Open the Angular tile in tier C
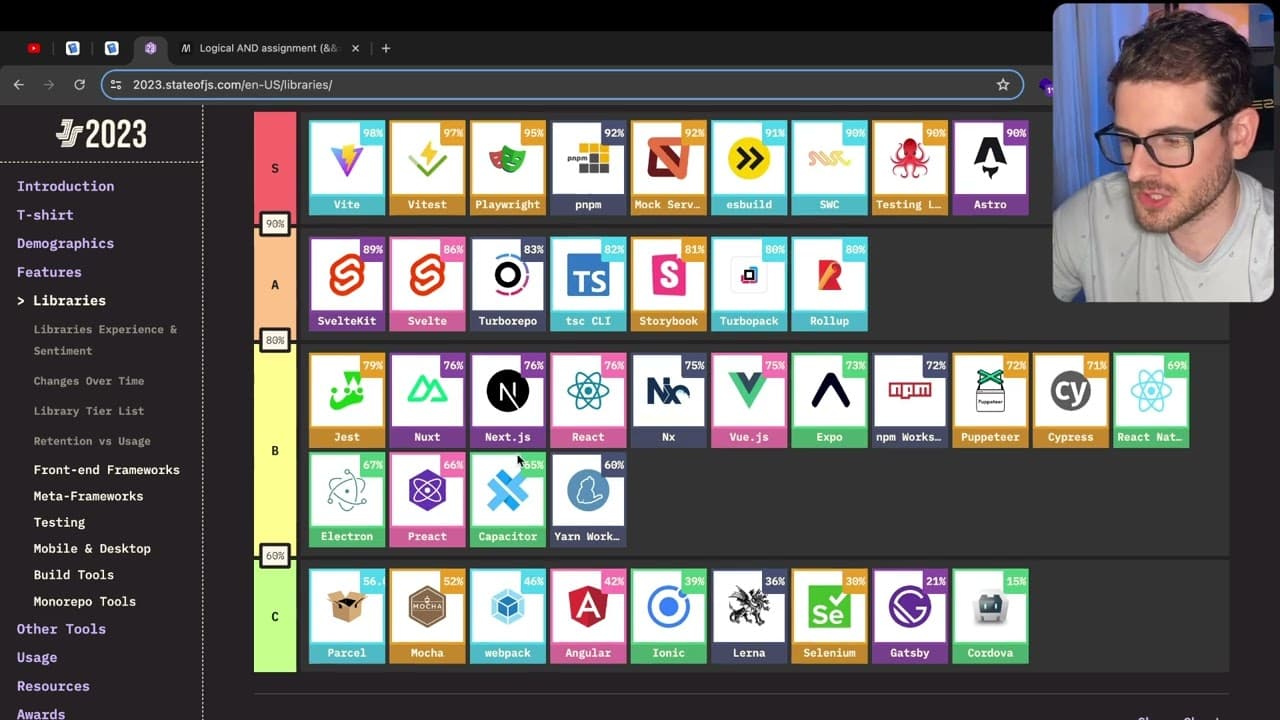 click(588, 616)
